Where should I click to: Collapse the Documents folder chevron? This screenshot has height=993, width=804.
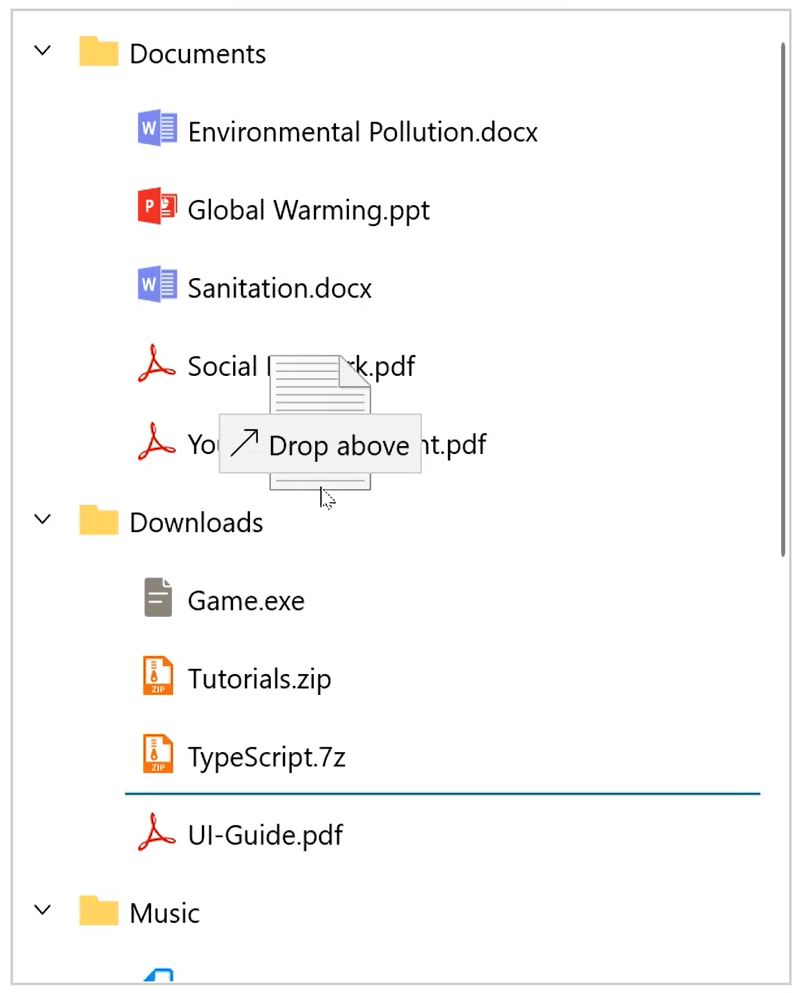pos(42,50)
